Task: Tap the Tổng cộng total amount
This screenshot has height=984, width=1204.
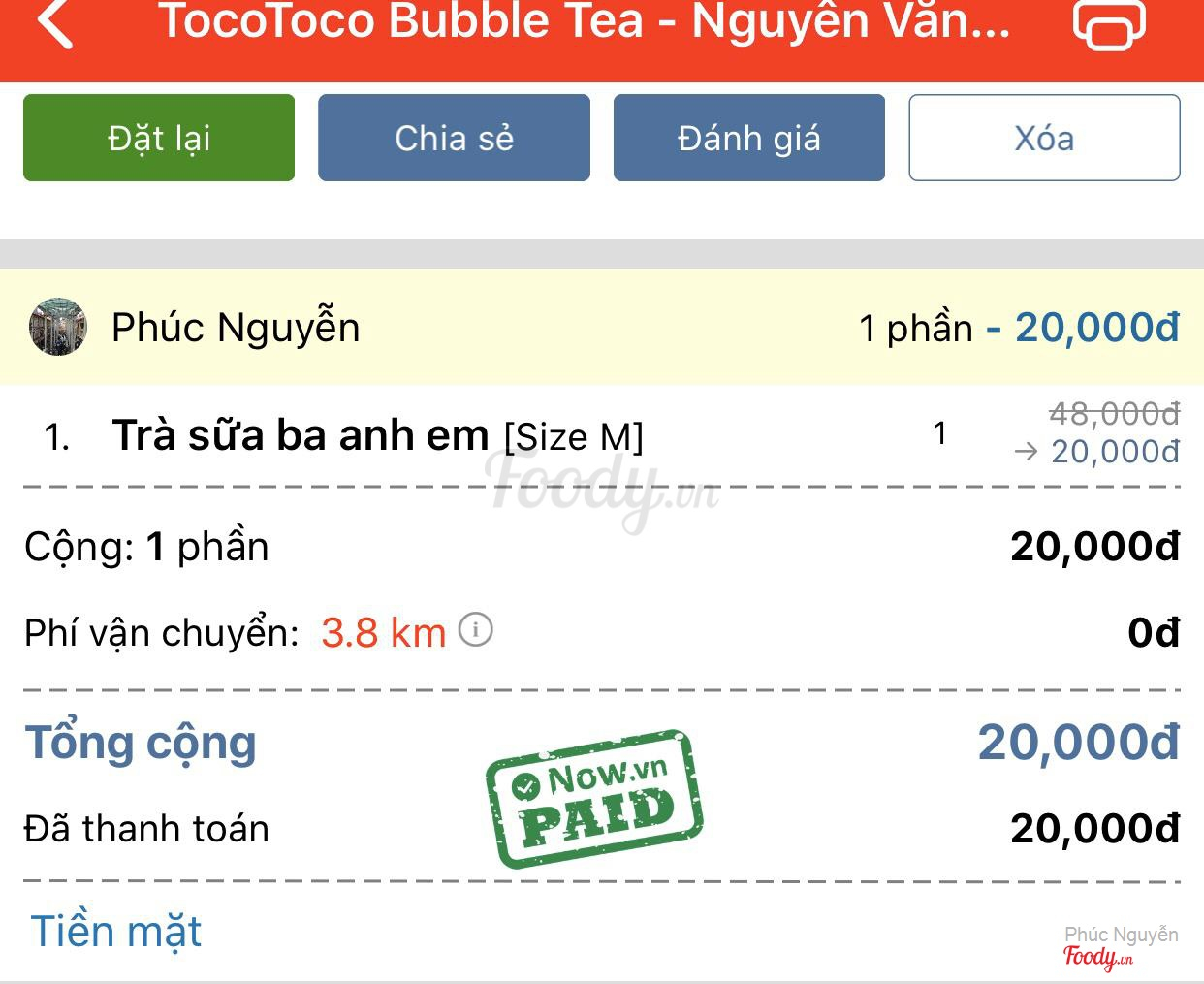Action: (1078, 743)
